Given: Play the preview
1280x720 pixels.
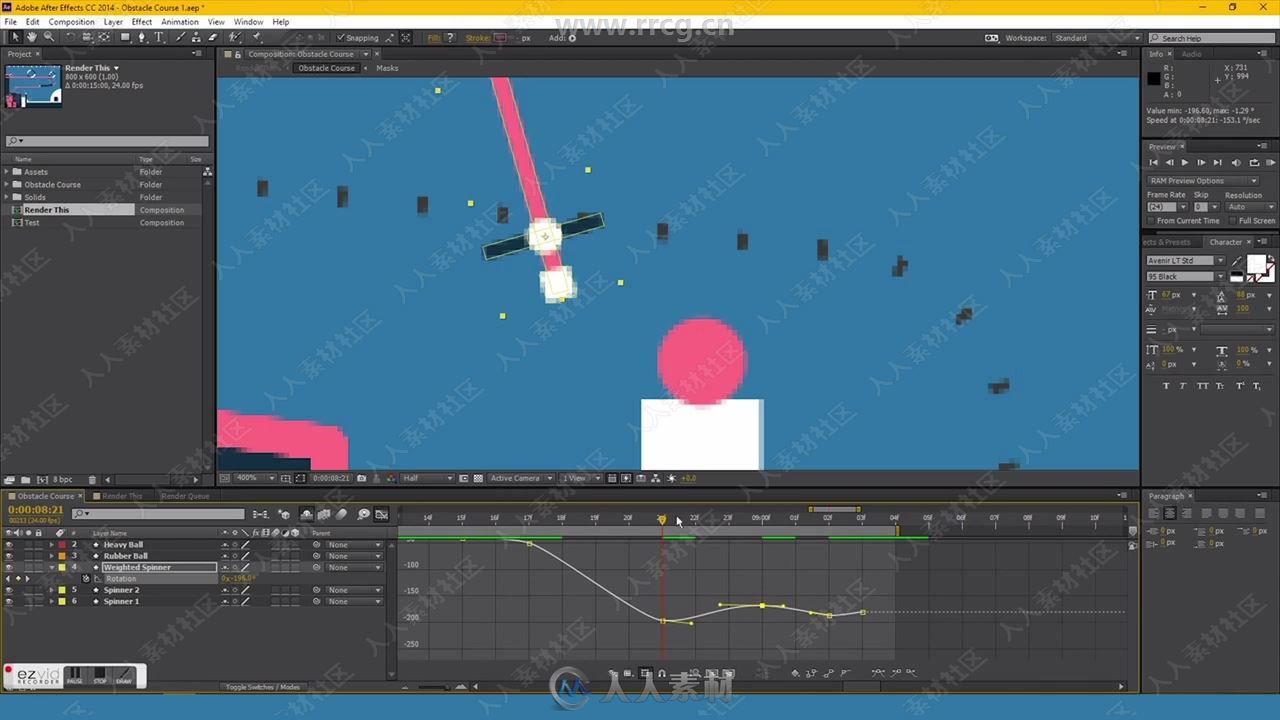Looking at the screenshot, I should pos(1185,162).
